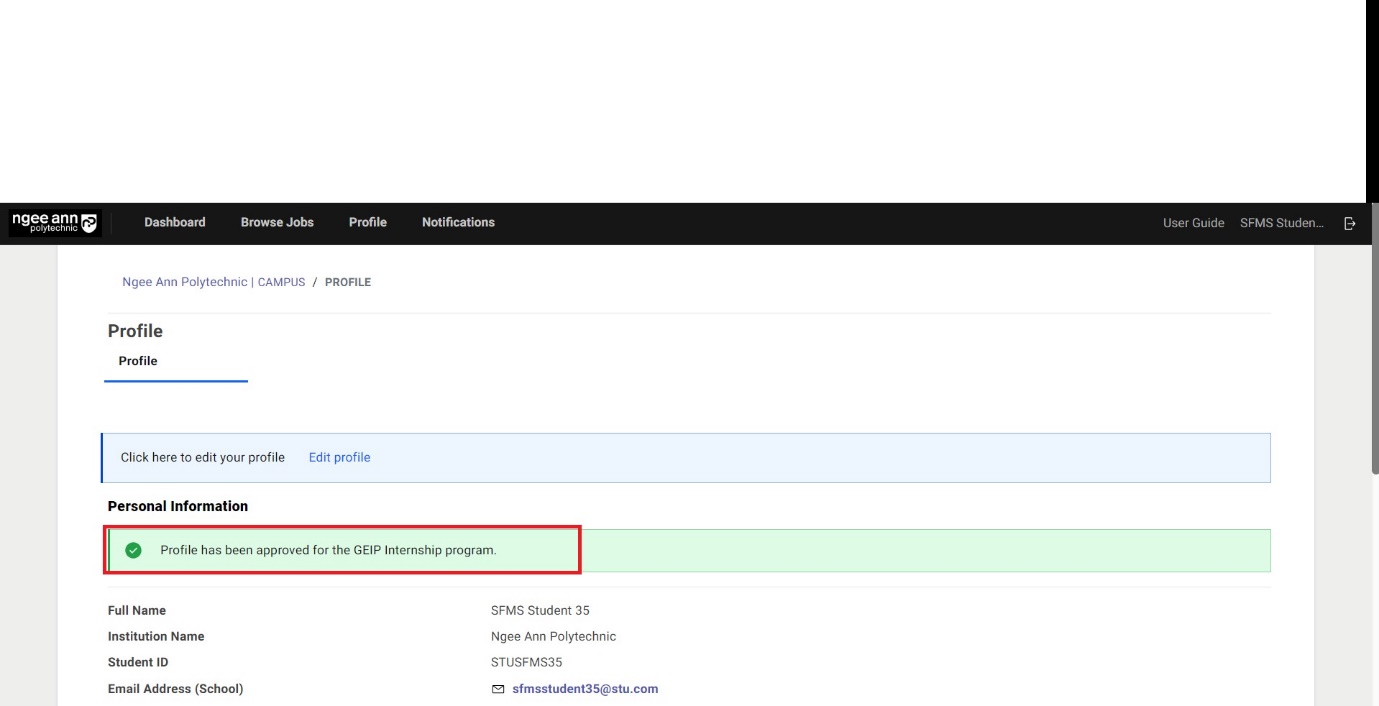Viewport: 1379px width, 706px height.
Task: Open the Notifications page
Action: tap(458, 223)
